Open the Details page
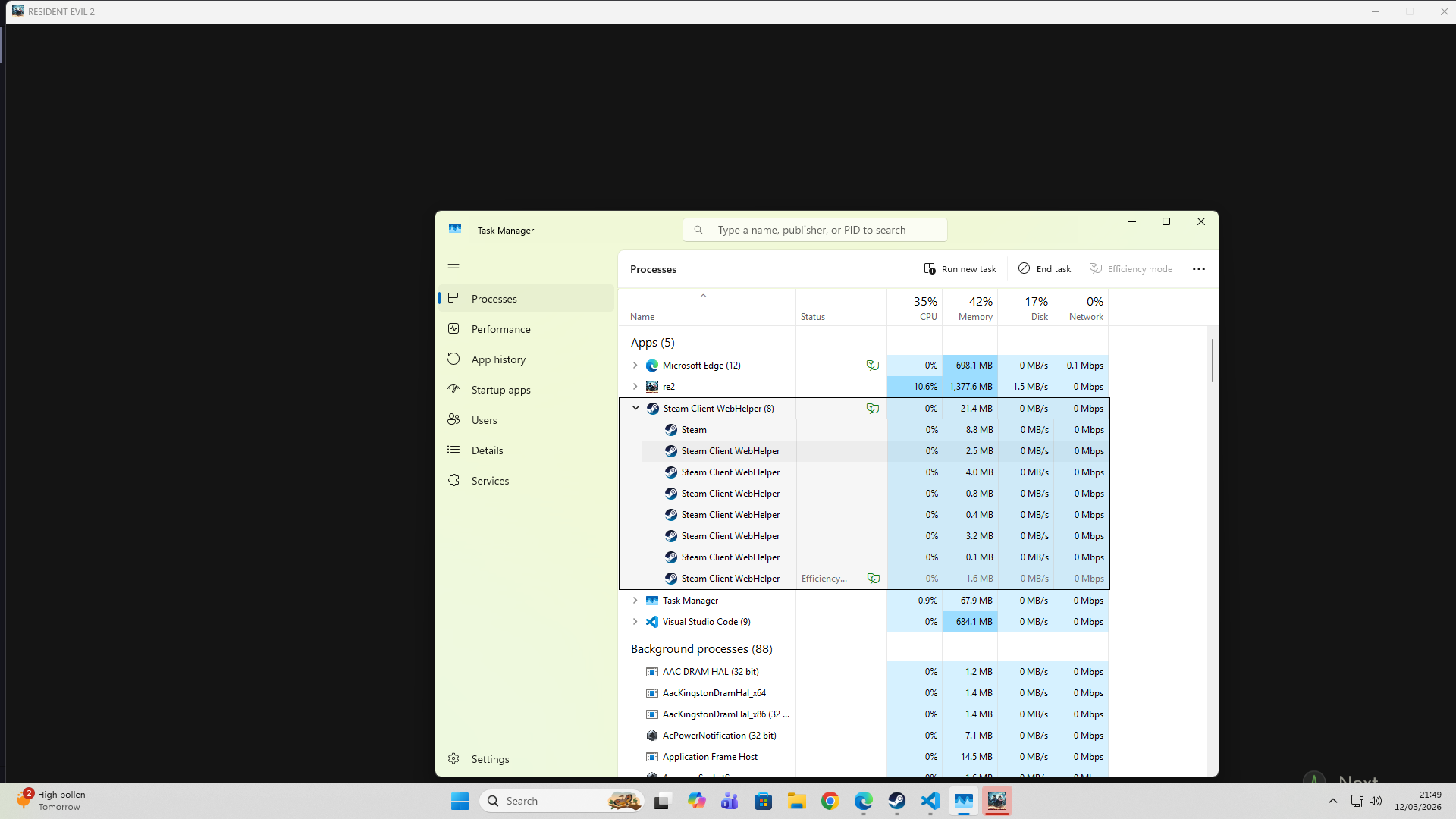1456x819 pixels. point(487,450)
